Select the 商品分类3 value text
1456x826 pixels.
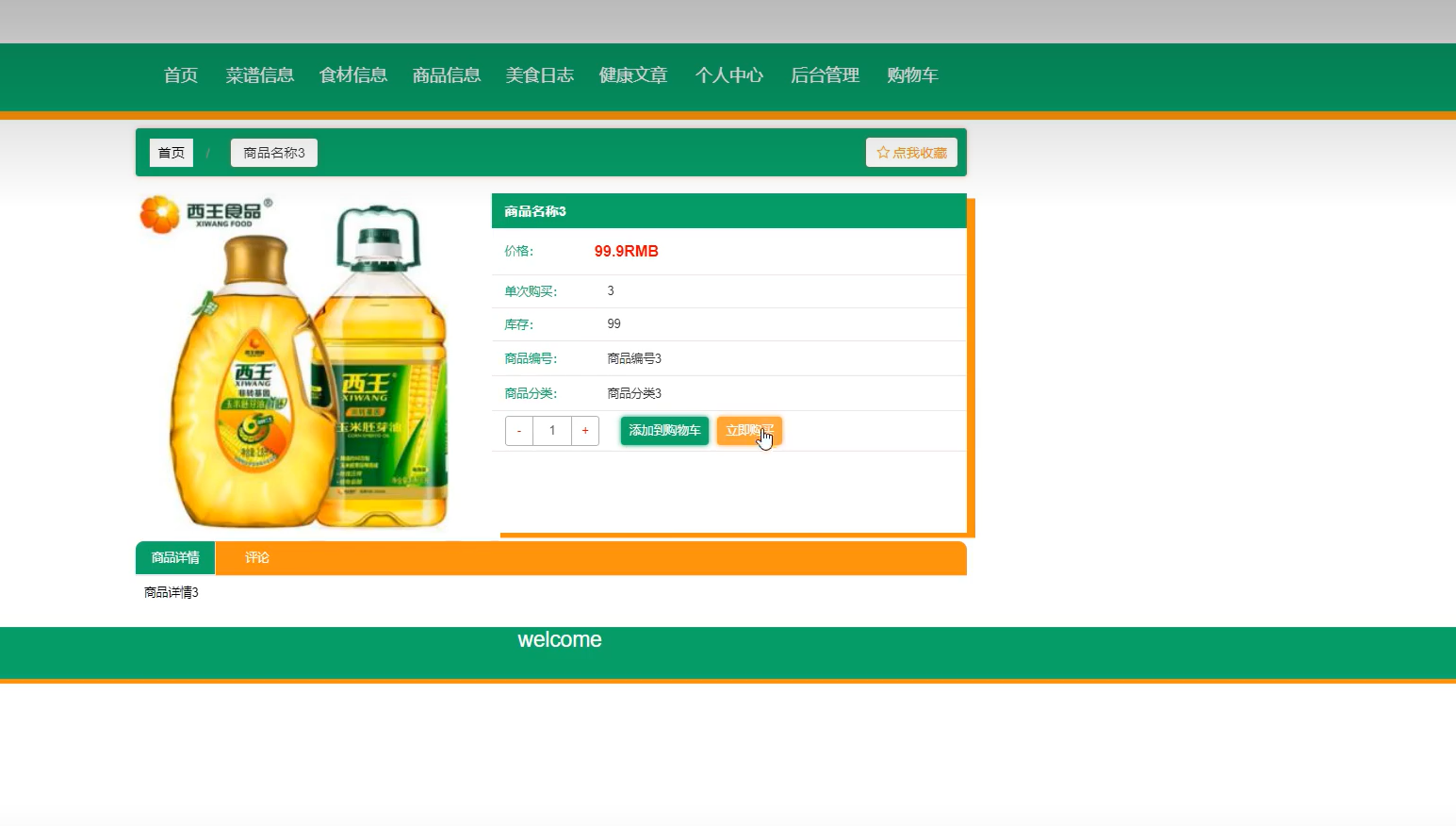pos(634,393)
